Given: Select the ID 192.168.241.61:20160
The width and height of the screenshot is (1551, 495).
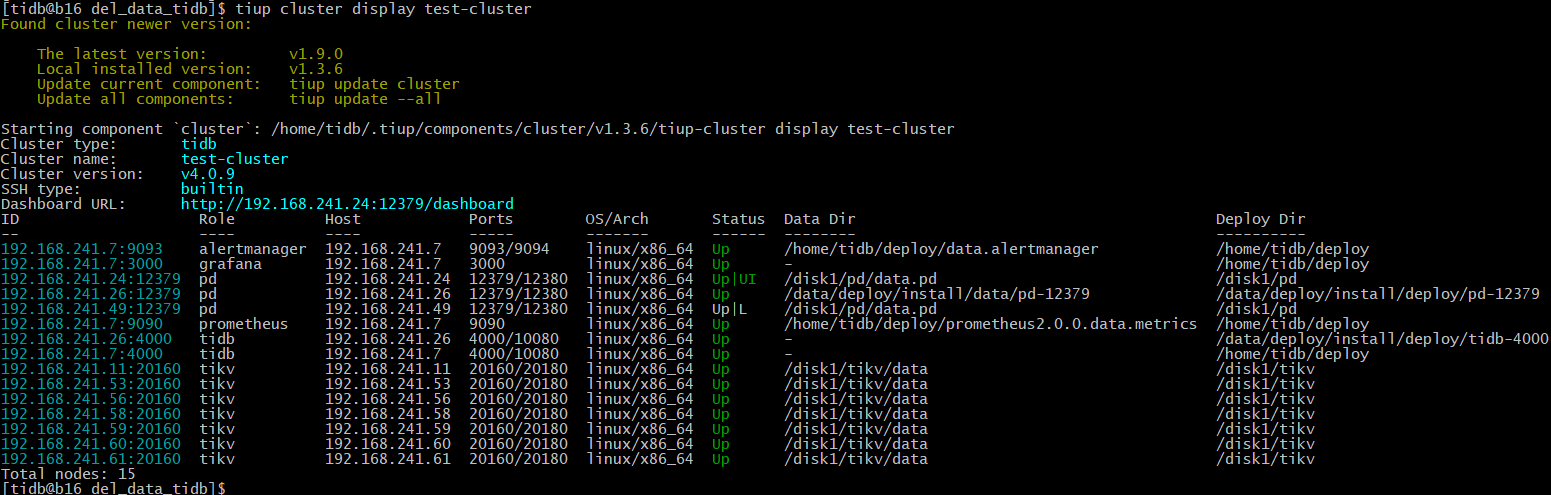Looking at the screenshot, I should [x=91, y=459].
